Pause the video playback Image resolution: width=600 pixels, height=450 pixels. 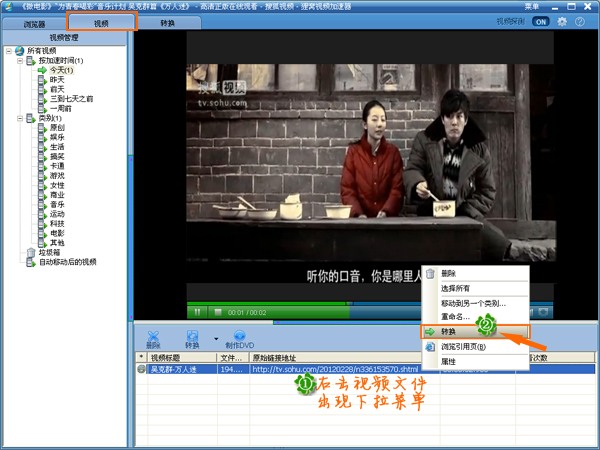click(197, 312)
